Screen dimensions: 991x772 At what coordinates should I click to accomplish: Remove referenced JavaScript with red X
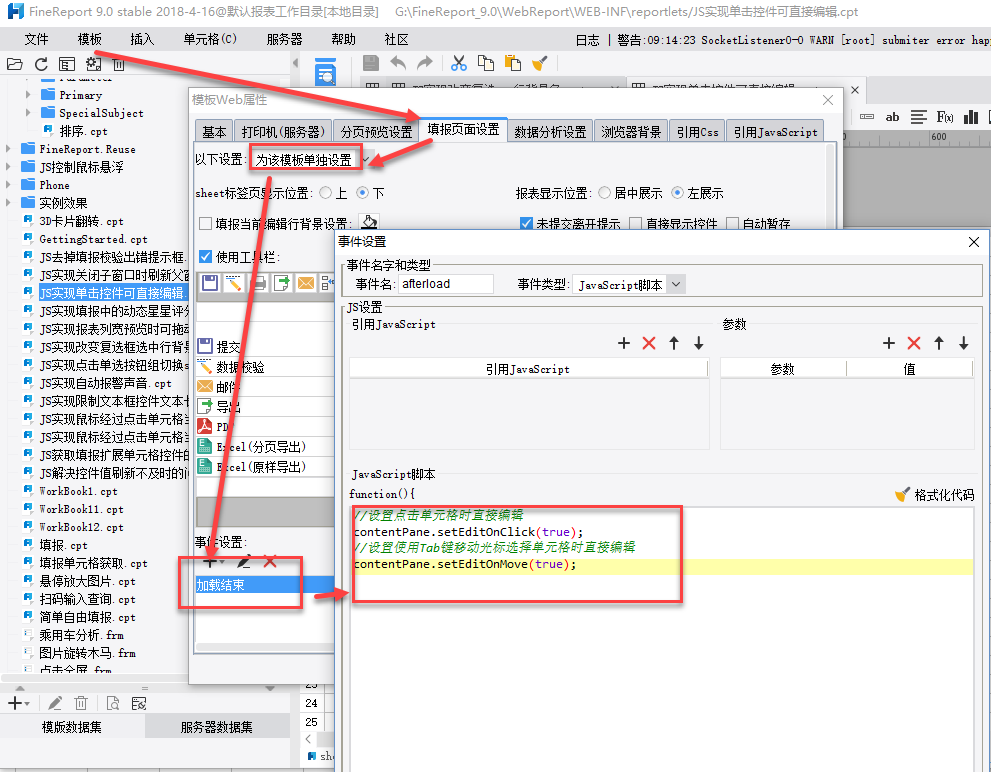click(x=648, y=343)
